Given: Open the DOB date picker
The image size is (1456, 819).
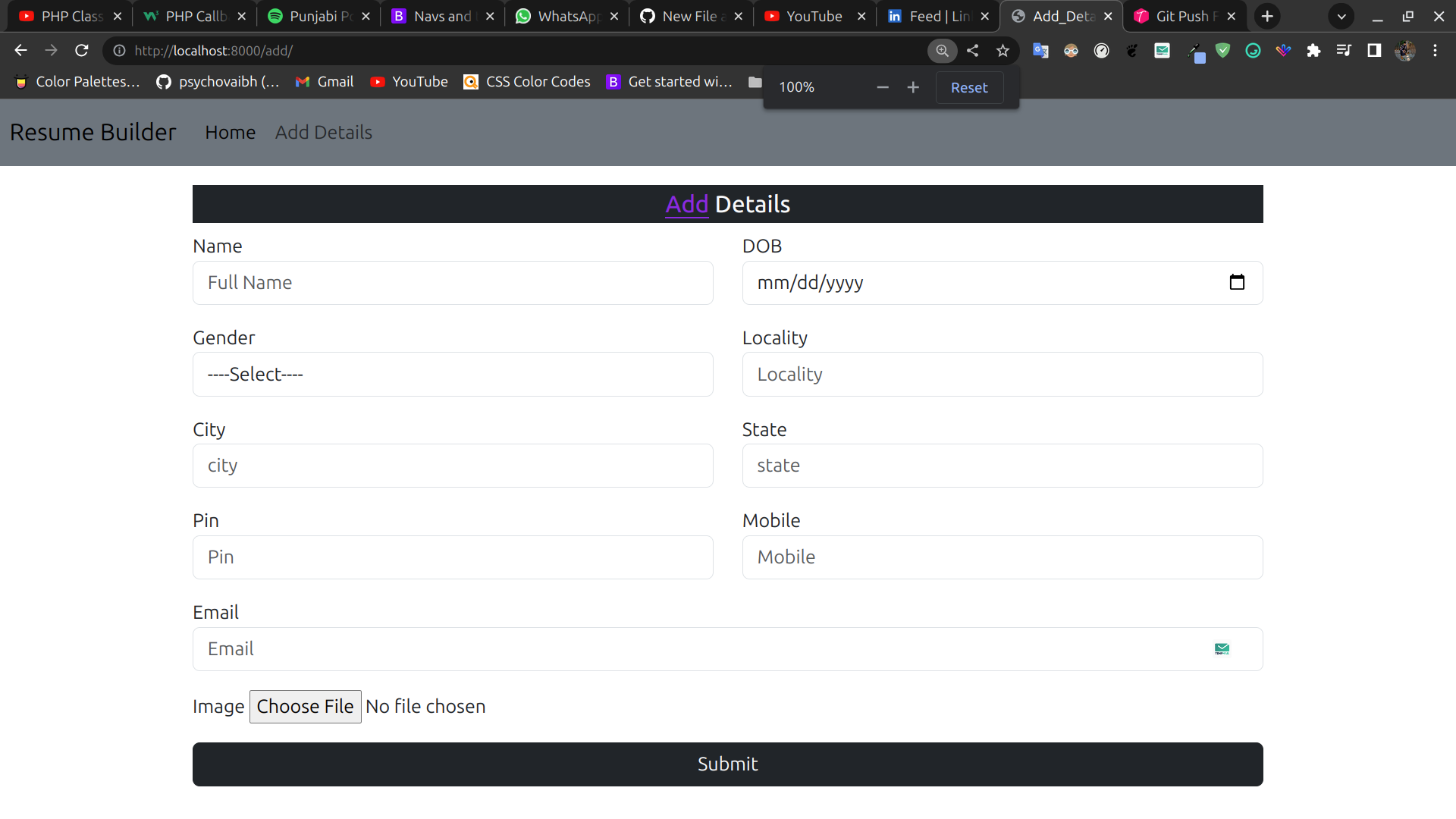Looking at the screenshot, I should (1238, 282).
